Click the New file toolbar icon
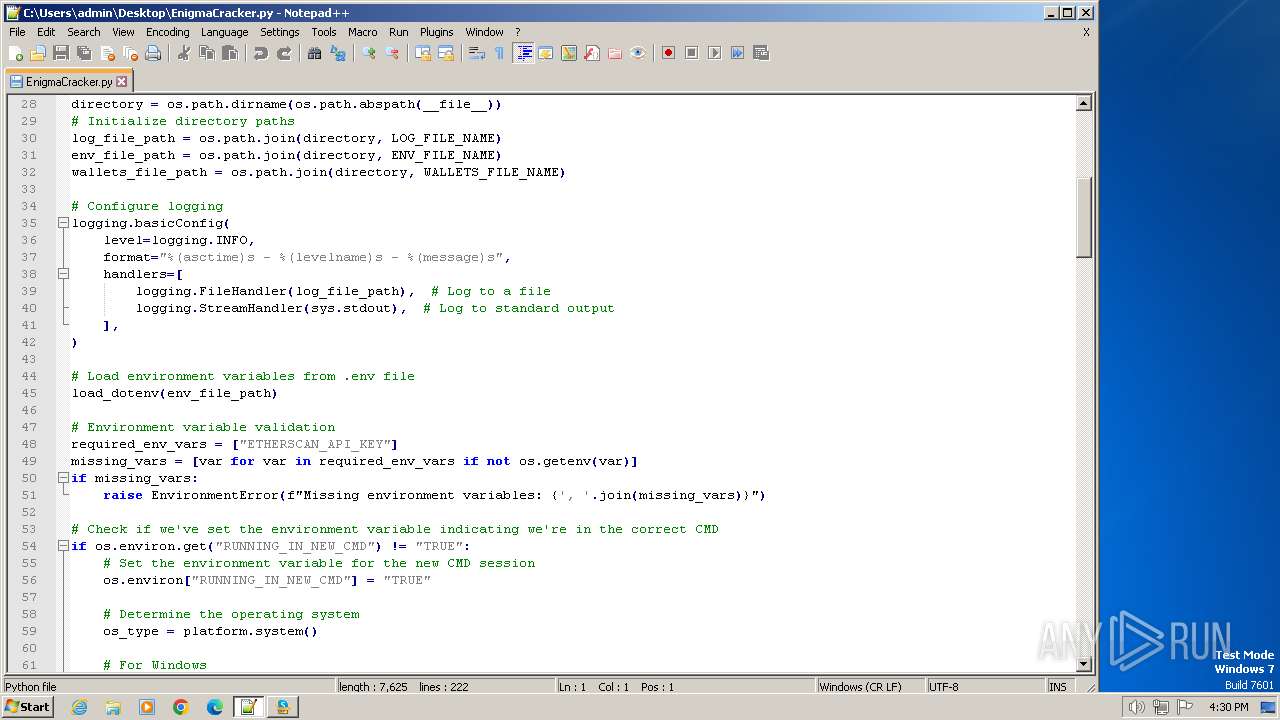This screenshot has height=720, width=1280. (x=16, y=53)
